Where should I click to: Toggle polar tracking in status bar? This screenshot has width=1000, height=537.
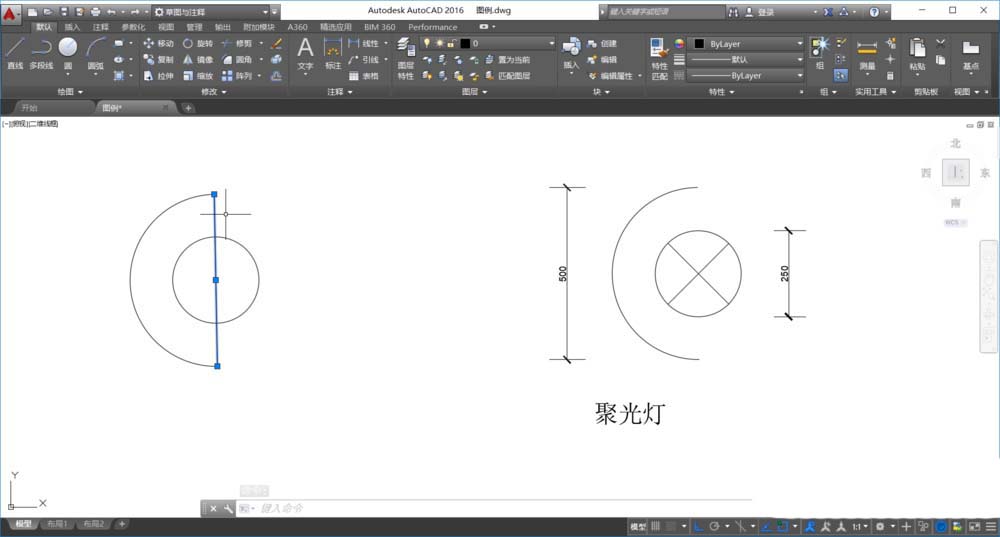(x=714, y=526)
